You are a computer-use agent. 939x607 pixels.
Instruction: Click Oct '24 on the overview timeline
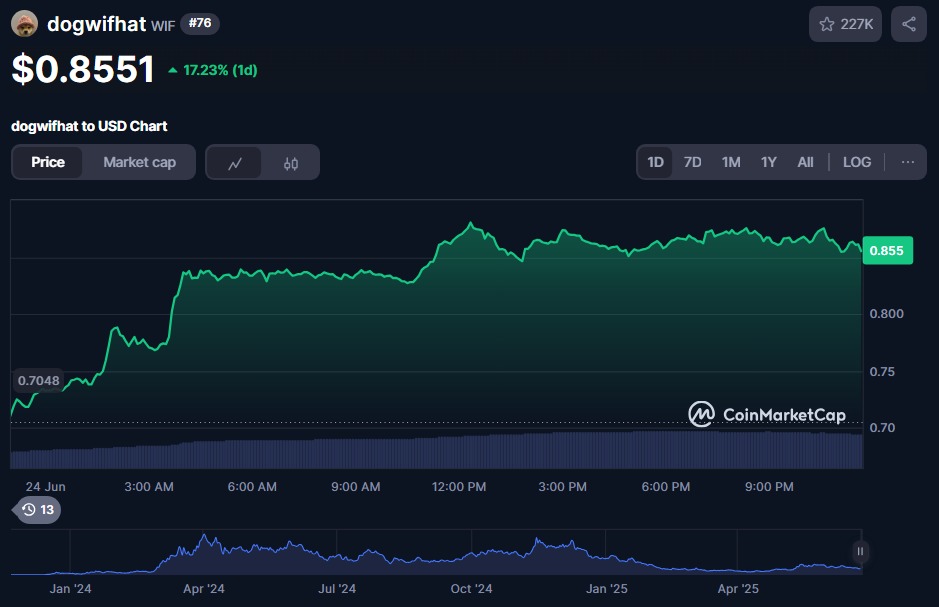point(471,589)
